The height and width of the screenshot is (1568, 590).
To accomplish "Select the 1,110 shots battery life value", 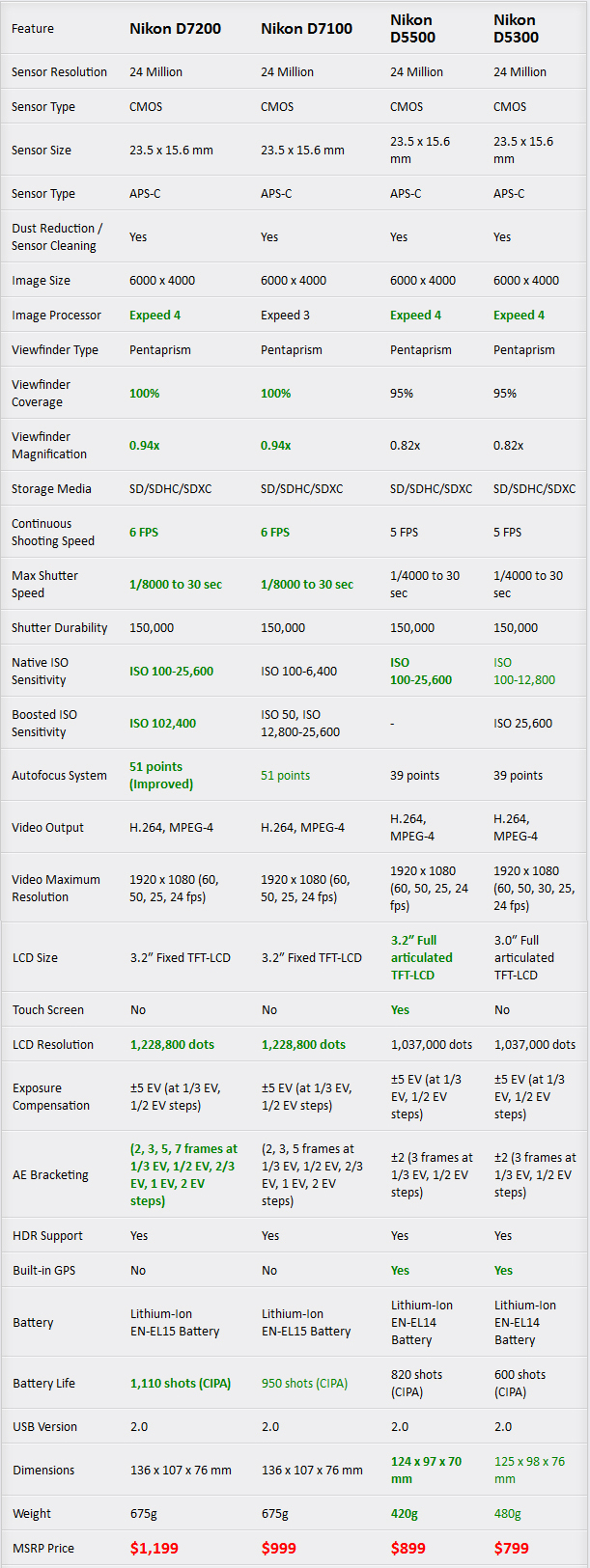I will 181,1384.
